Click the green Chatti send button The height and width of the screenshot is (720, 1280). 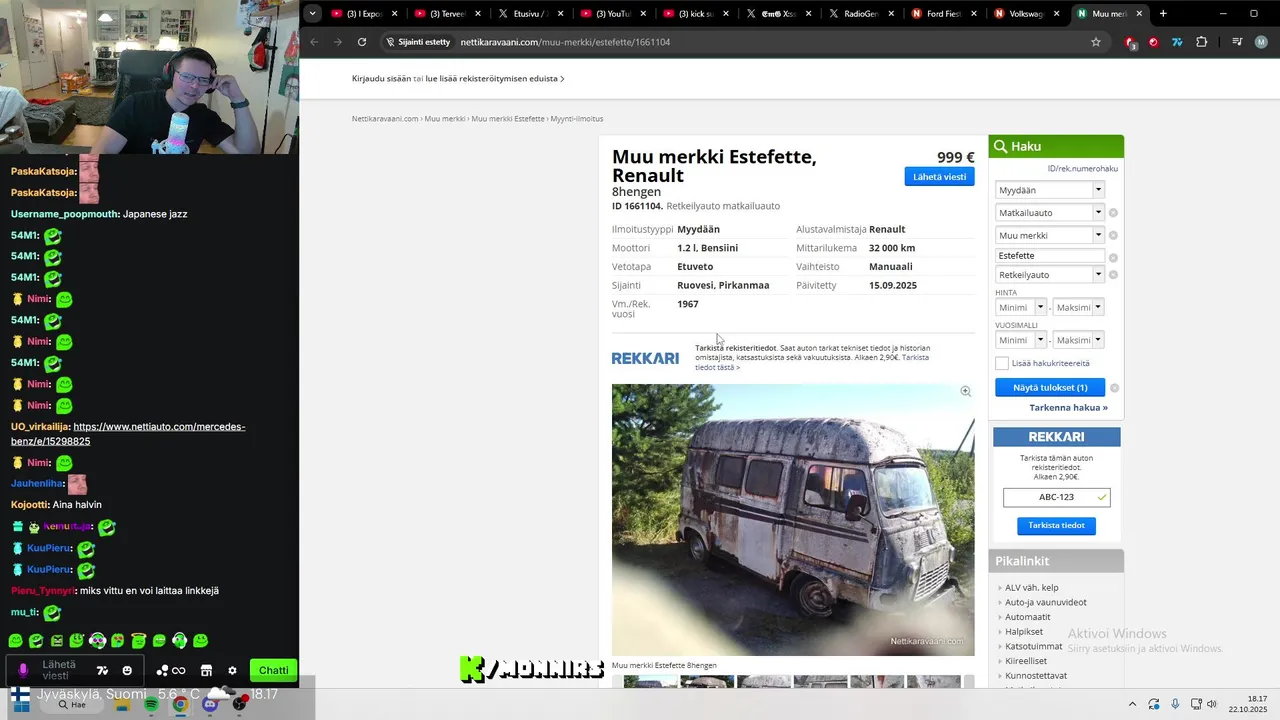pos(273,670)
